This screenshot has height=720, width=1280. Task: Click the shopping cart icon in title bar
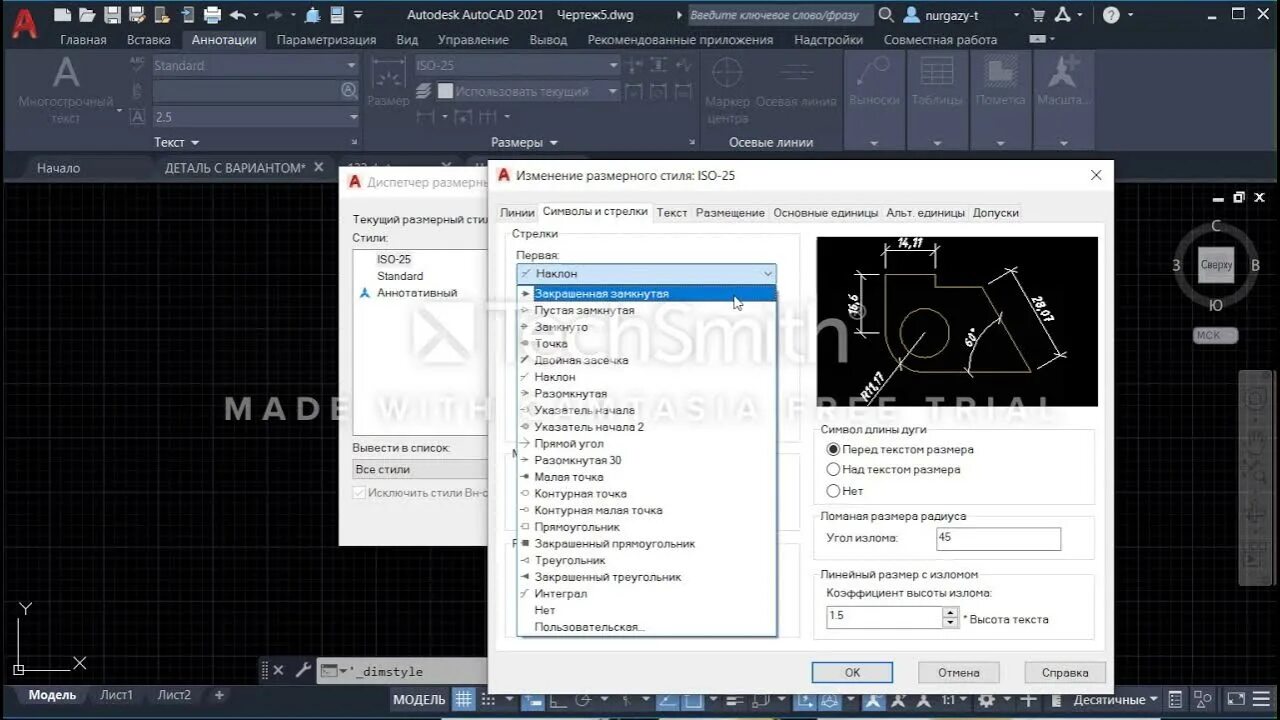coord(1038,15)
